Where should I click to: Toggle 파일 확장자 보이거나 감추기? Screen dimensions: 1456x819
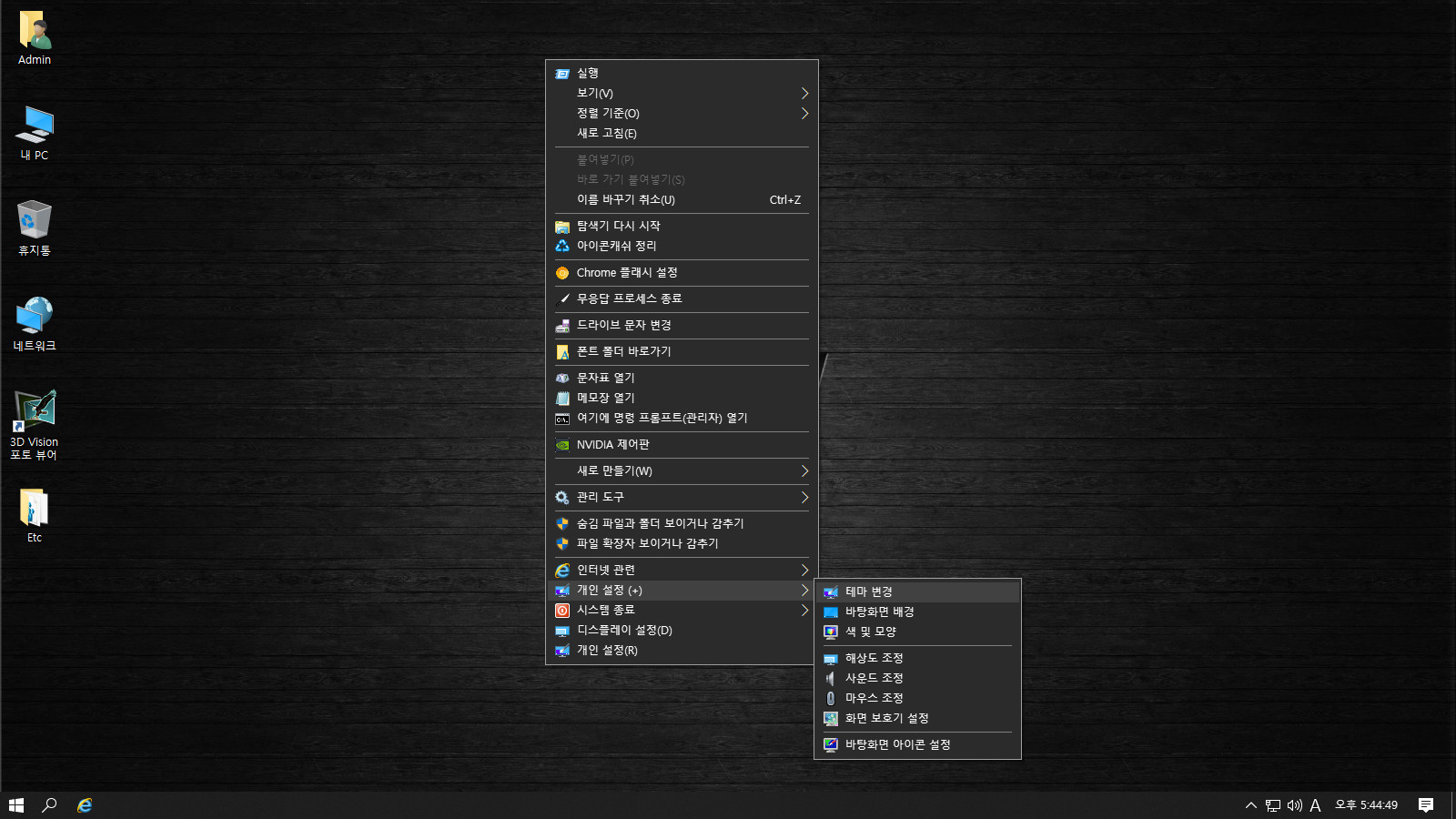682,543
